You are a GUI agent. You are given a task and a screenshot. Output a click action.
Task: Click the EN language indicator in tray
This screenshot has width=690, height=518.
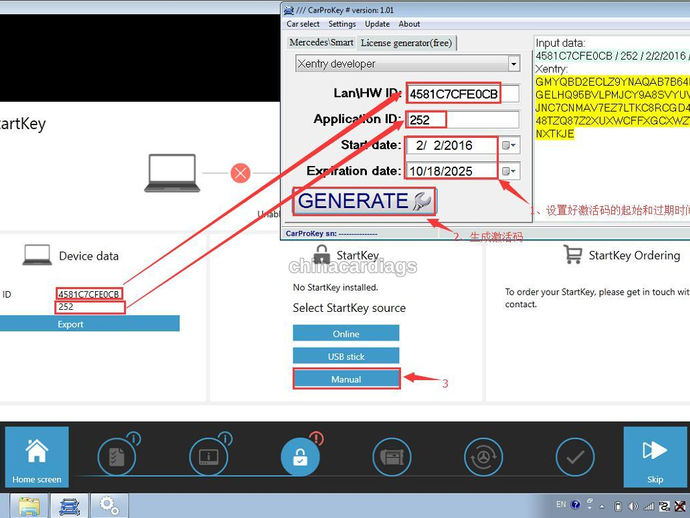[x=561, y=504]
